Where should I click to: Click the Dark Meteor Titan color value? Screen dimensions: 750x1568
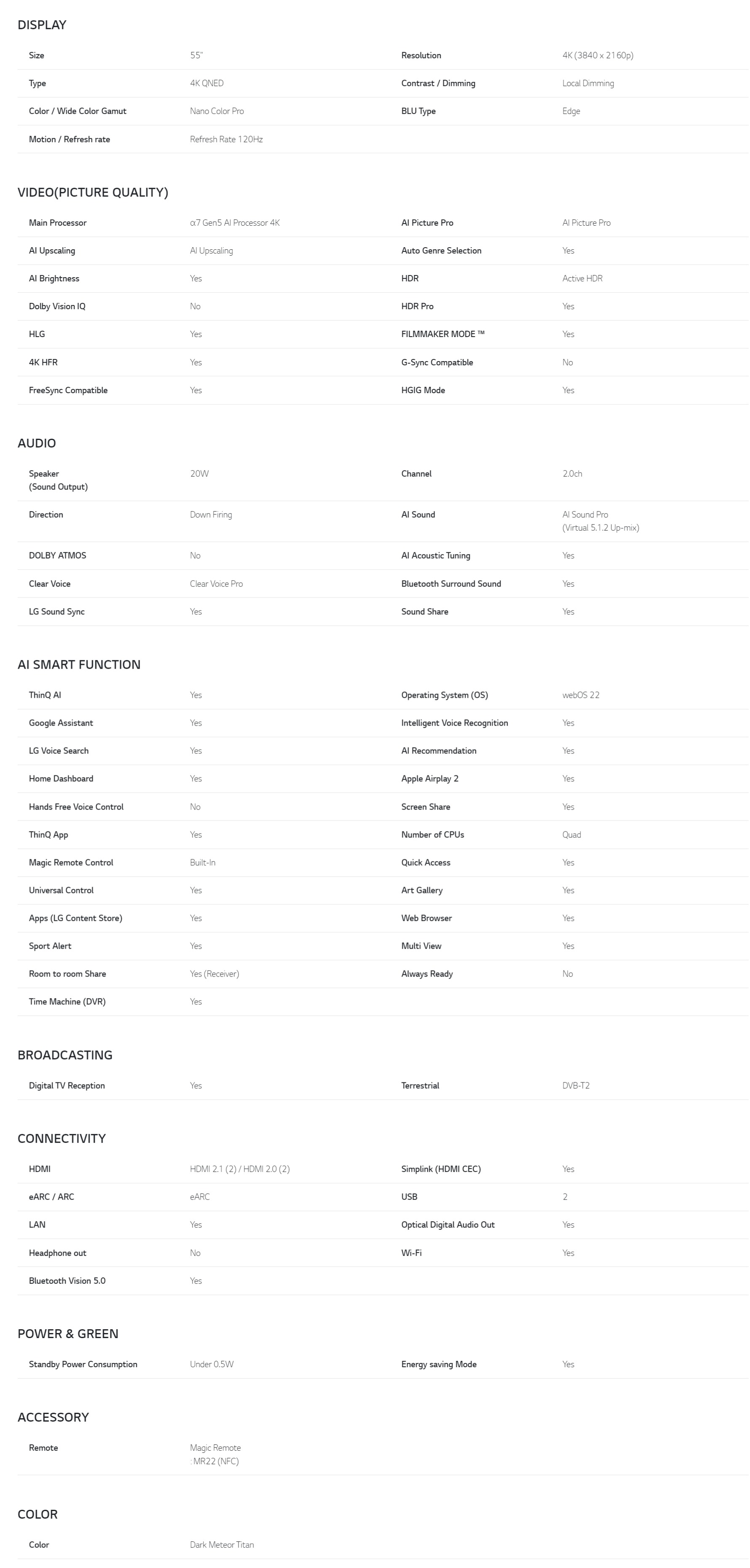tap(221, 1545)
